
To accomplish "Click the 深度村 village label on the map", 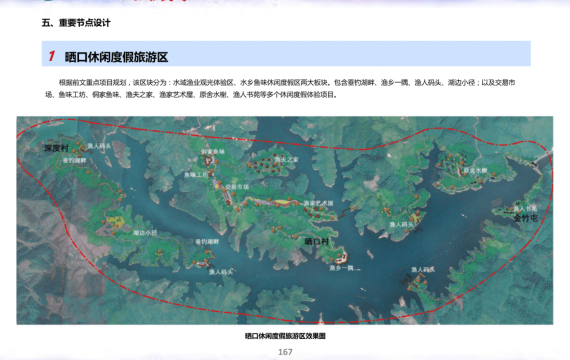I will click(x=56, y=148).
